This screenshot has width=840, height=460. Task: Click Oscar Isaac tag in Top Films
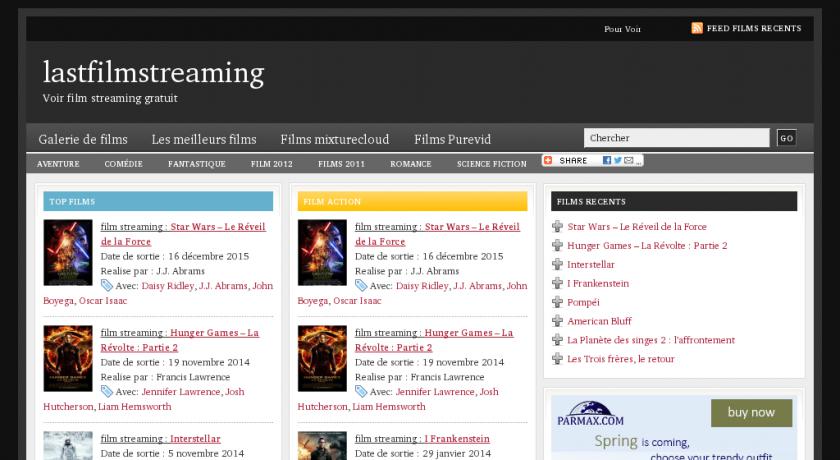click(103, 301)
